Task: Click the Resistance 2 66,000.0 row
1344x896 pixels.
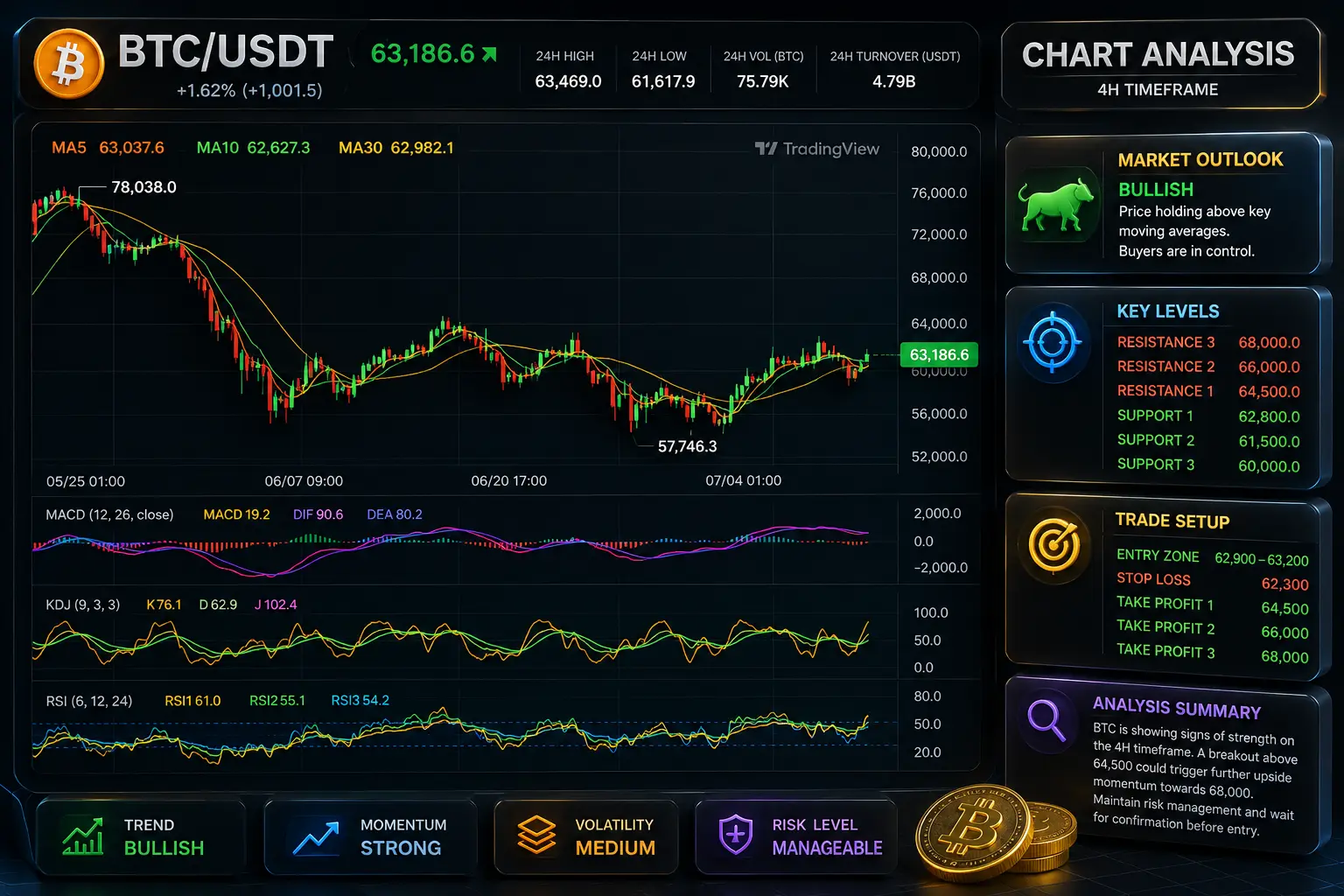Action: tap(1208, 367)
